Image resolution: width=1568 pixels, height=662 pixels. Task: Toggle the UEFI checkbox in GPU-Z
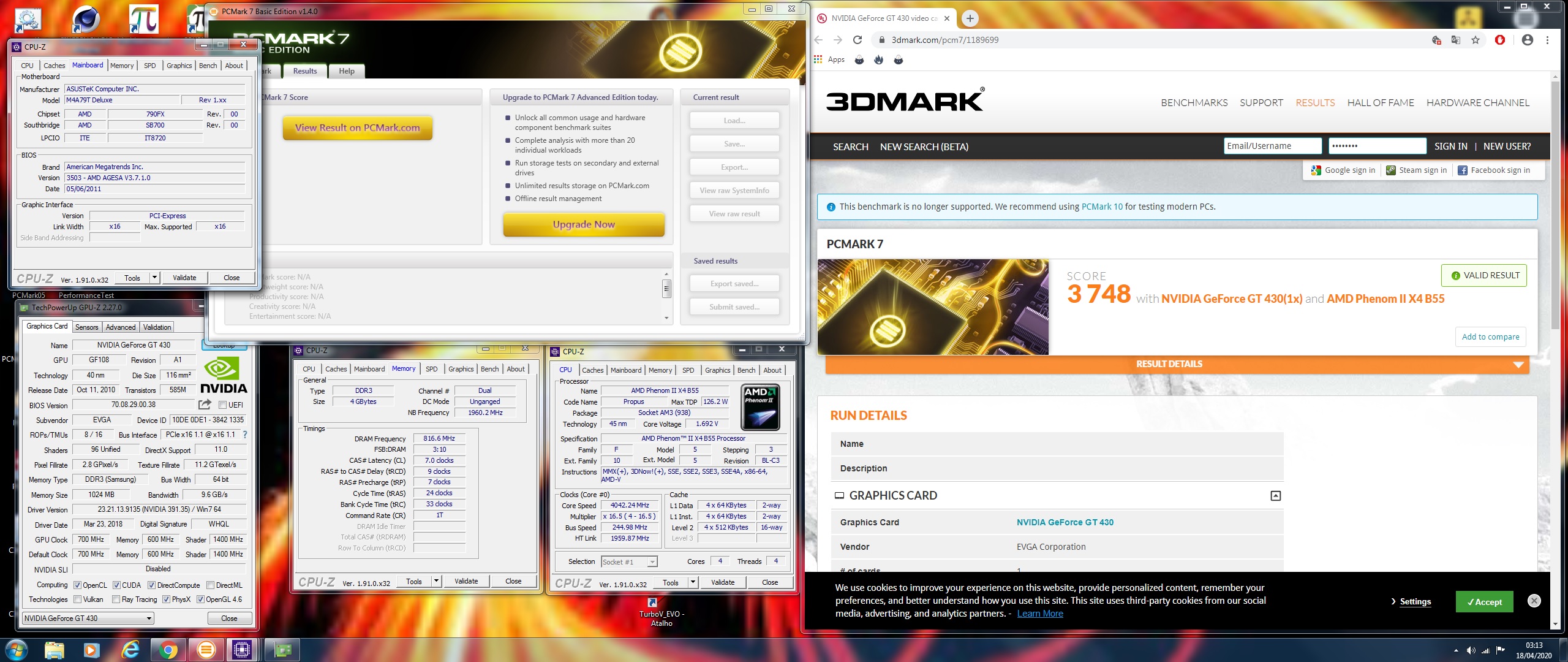(x=223, y=405)
